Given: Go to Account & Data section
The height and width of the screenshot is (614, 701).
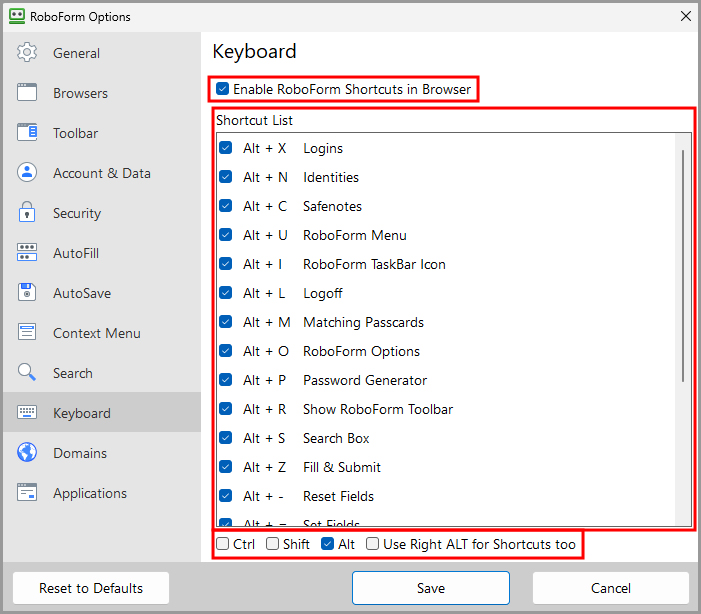Looking at the screenshot, I should click(101, 173).
